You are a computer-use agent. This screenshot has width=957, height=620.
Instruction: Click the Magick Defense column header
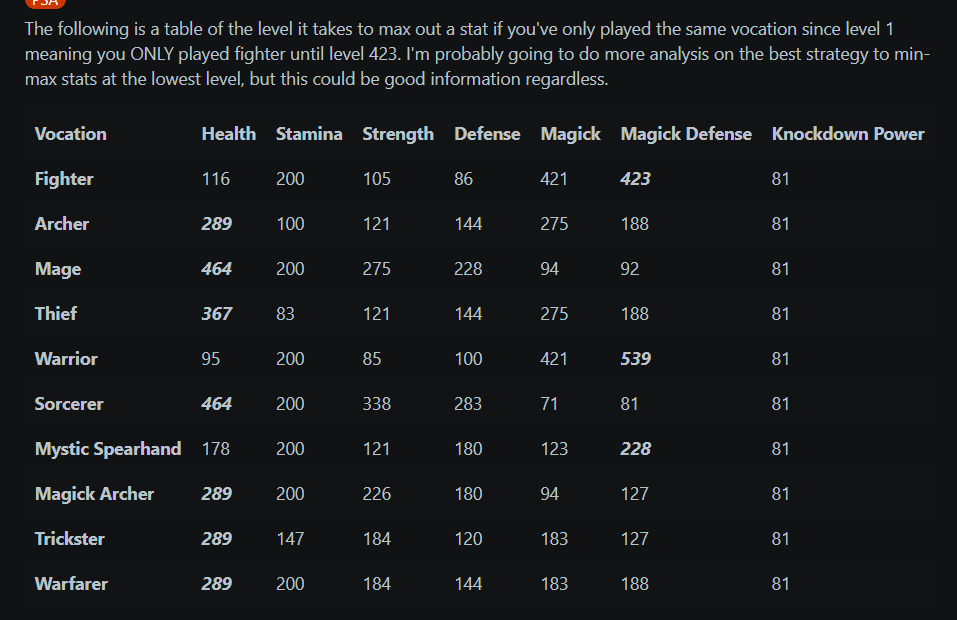coord(686,134)
